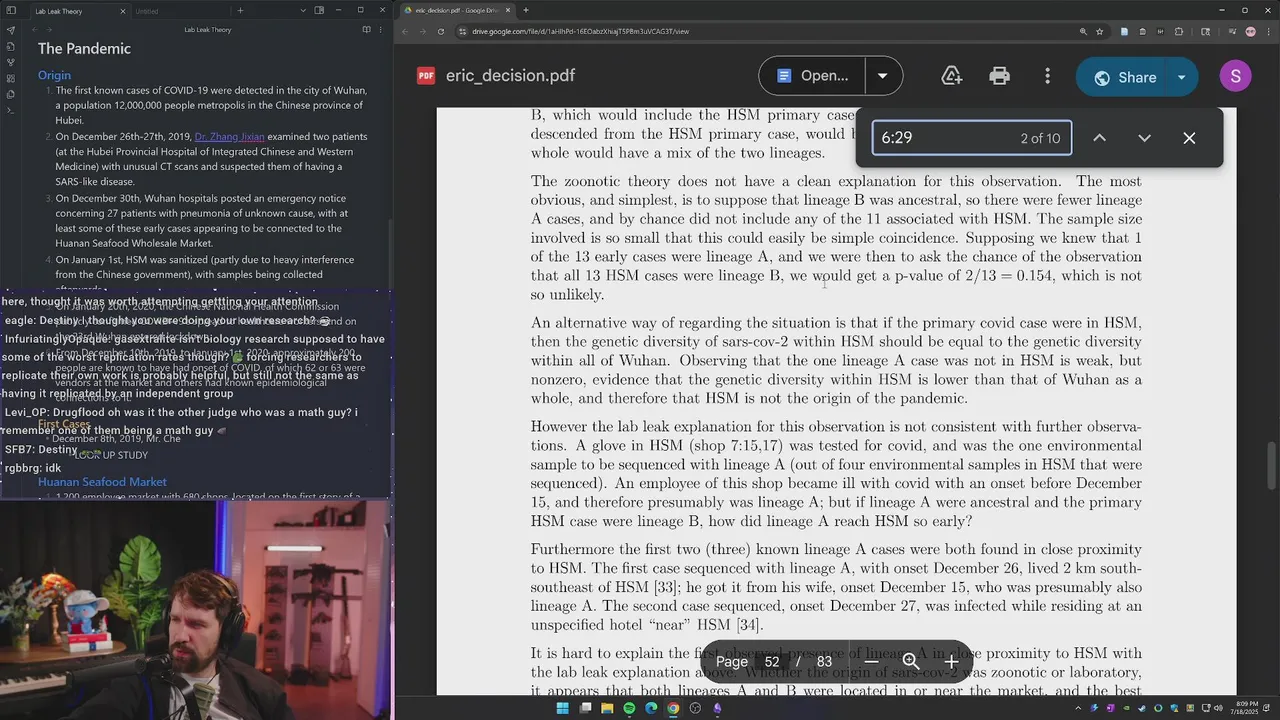The height and width of the screenshot is (720, 1280).
Task: Open the PDF with Google Docs button
Action: click(811, 76)
